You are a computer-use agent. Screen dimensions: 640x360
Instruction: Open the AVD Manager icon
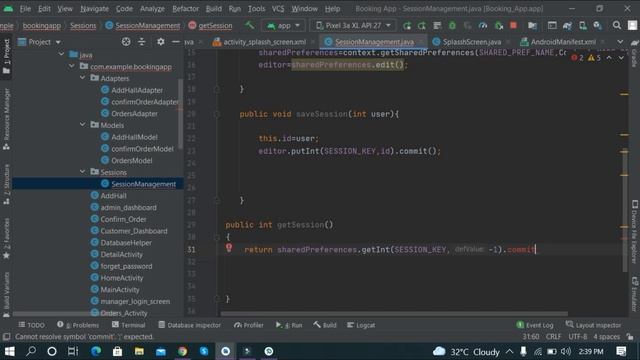tap(583, 26)
